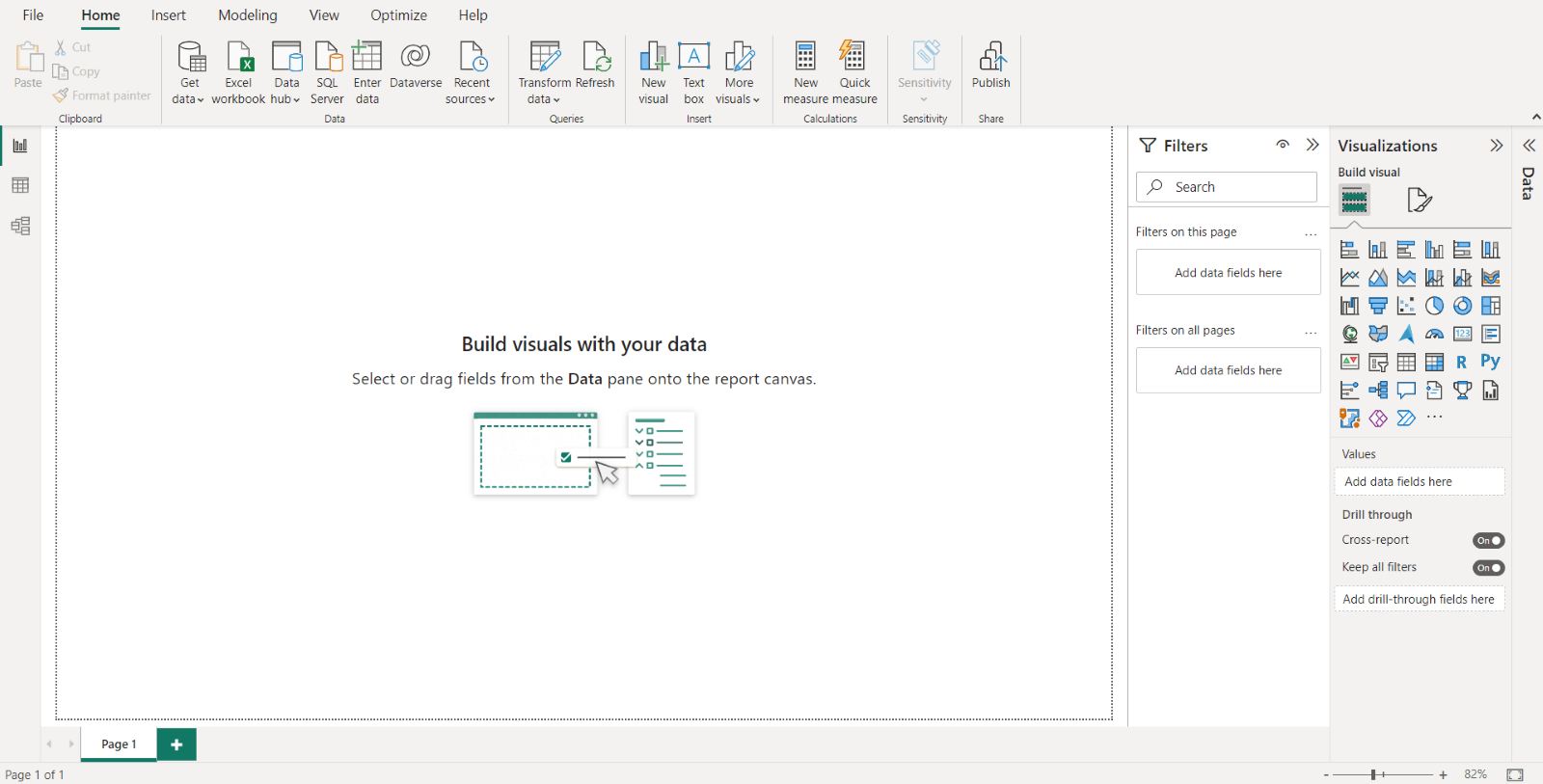Collapse the ribbon with arrow
Screen dimensions: 1543x784
tap(1535, 117)
